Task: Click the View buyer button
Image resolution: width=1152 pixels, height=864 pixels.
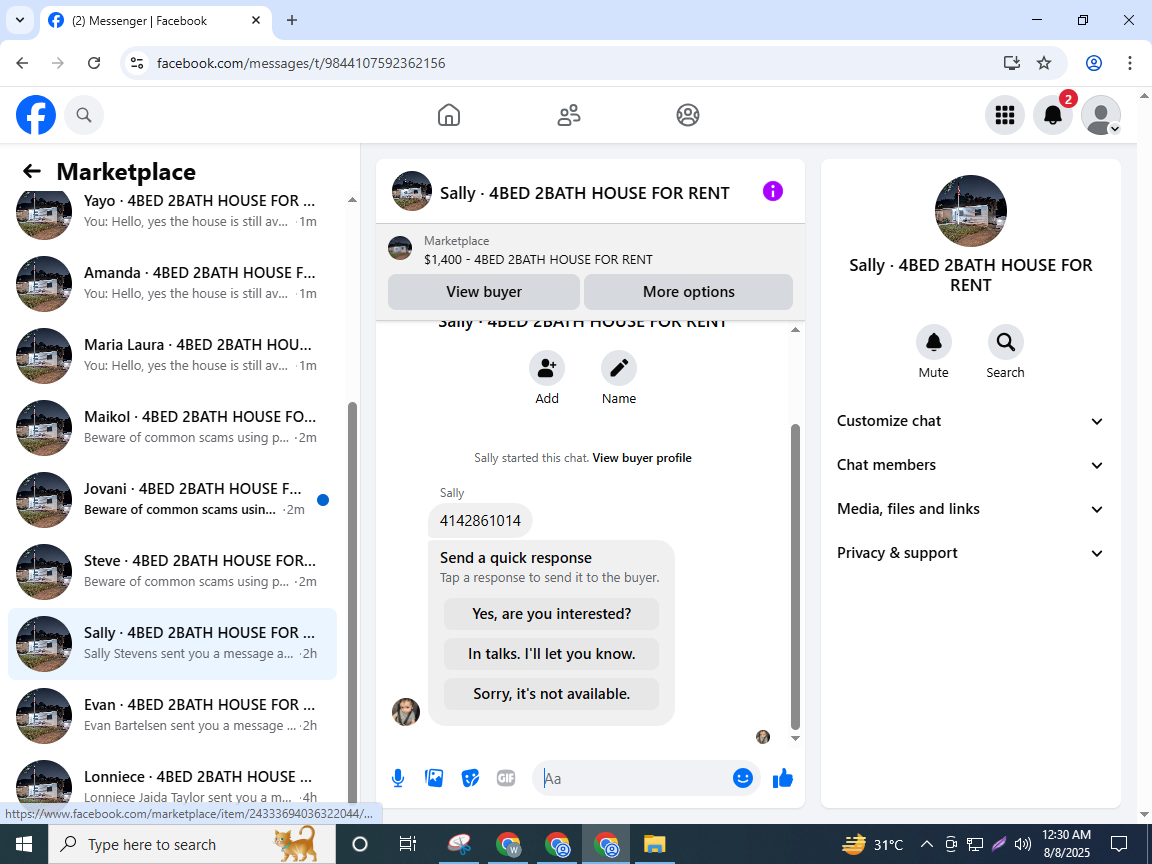Action: 484,292
